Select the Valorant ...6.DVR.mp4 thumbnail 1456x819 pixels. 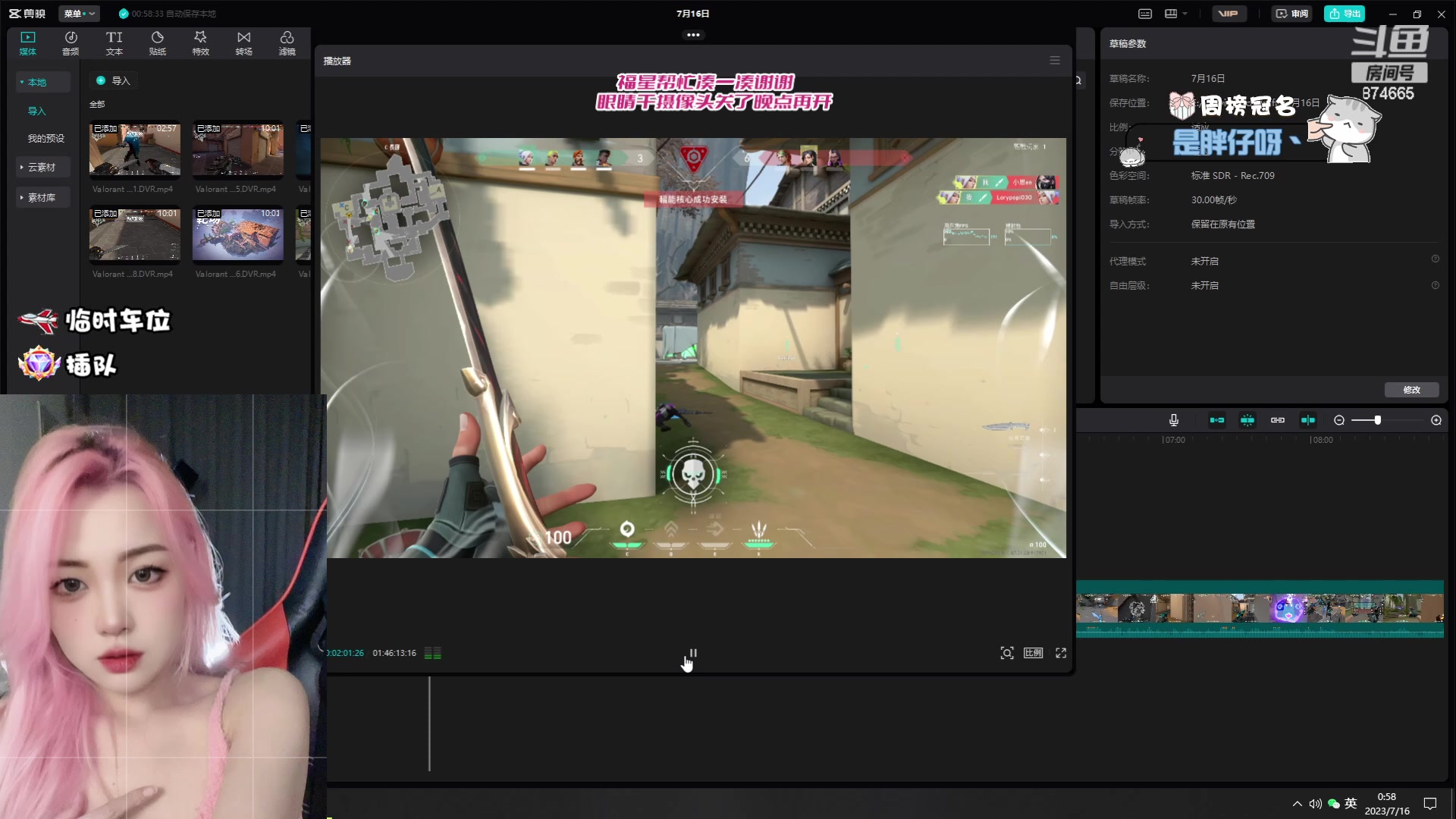pos(237,234)
